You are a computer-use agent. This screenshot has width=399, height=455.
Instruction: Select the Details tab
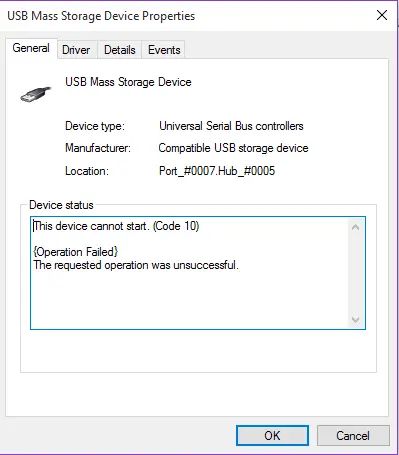(x=120, y=50)
